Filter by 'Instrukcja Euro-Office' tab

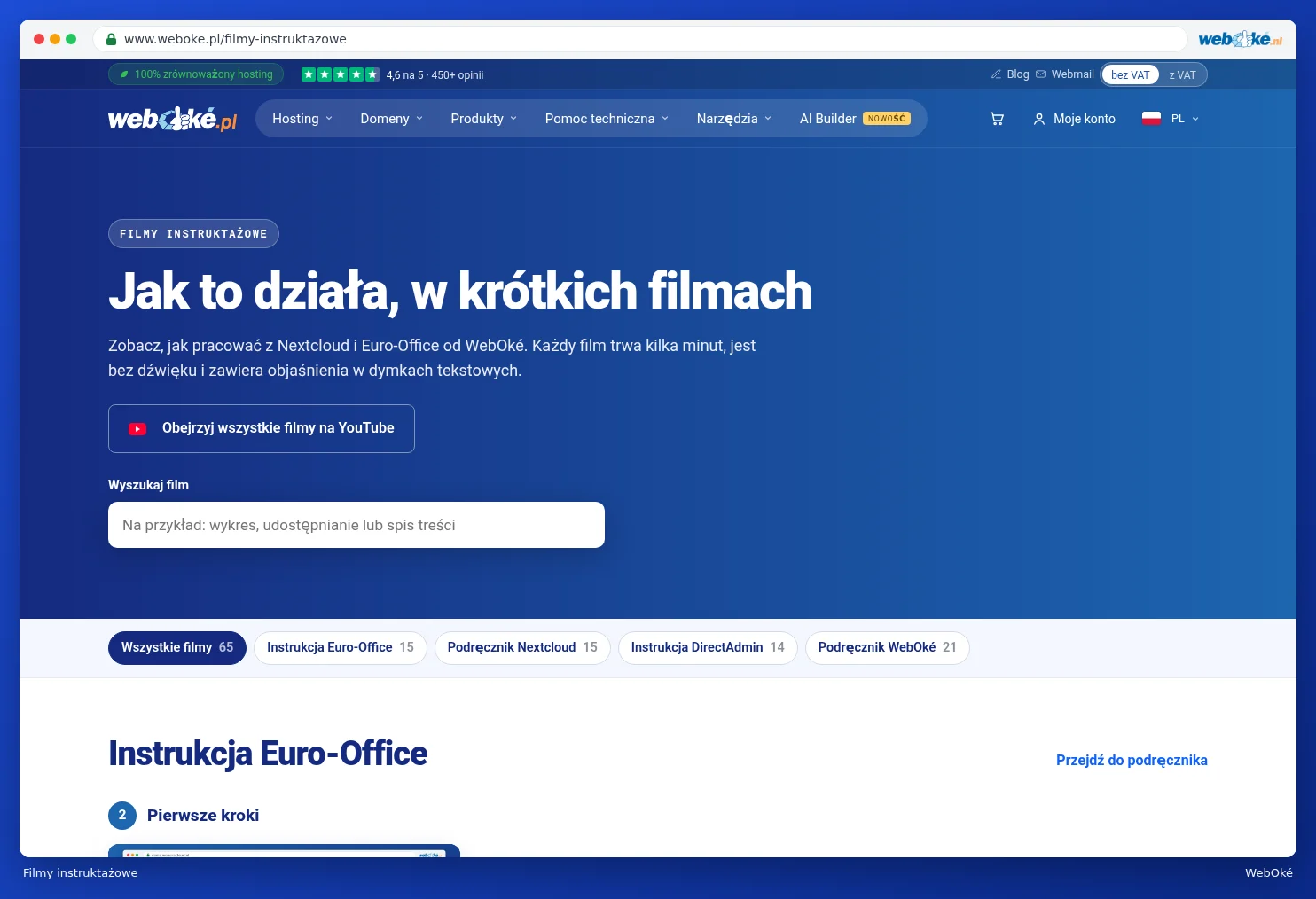pos(341,648)
